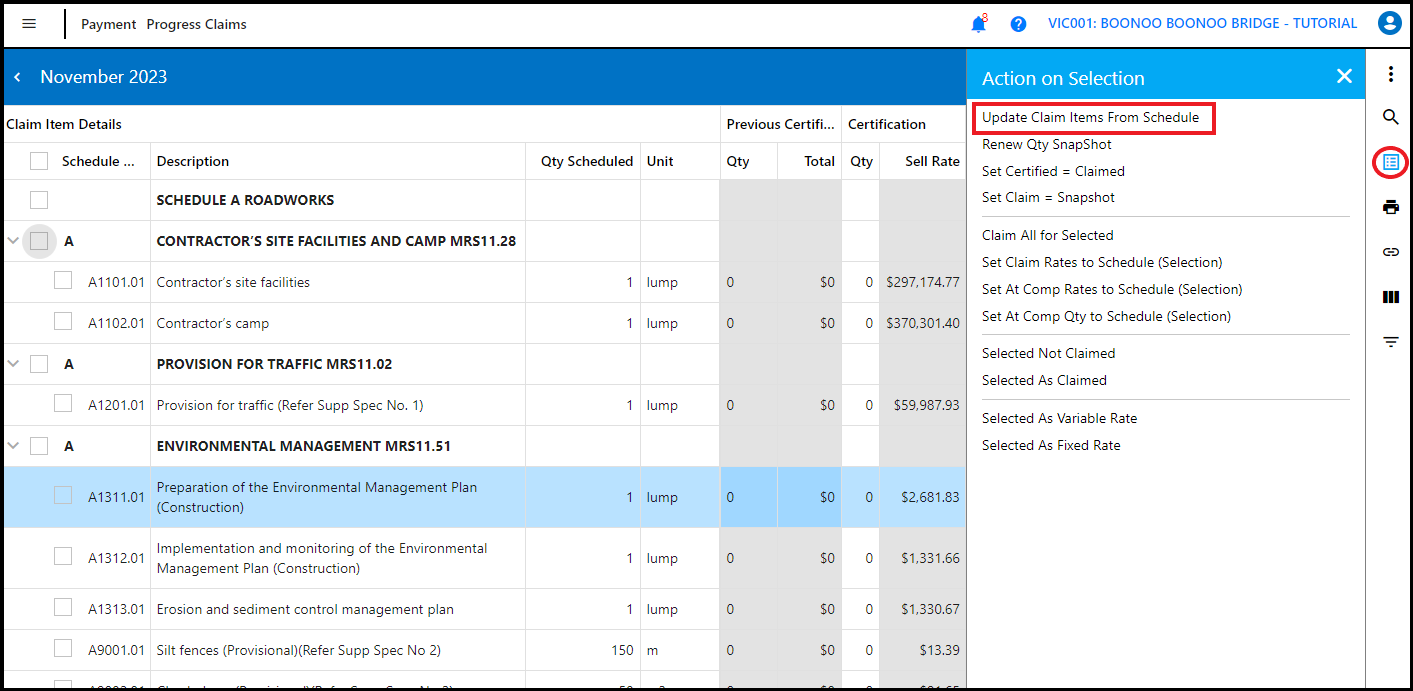1413x691 pixels.
Task: Select Set At Comp Rates to Schedule (Selection)
Action: coord(1112,289)
